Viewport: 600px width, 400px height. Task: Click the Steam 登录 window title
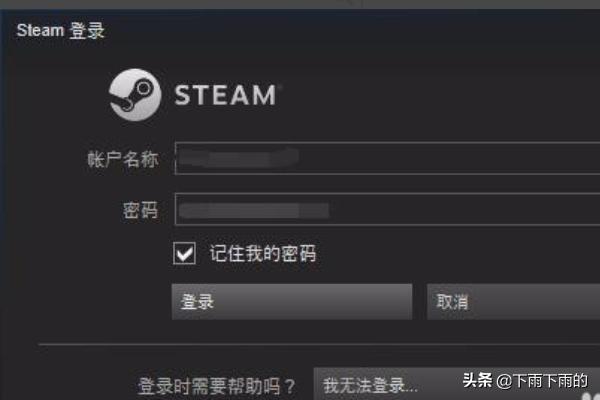[x=60, y=30]
